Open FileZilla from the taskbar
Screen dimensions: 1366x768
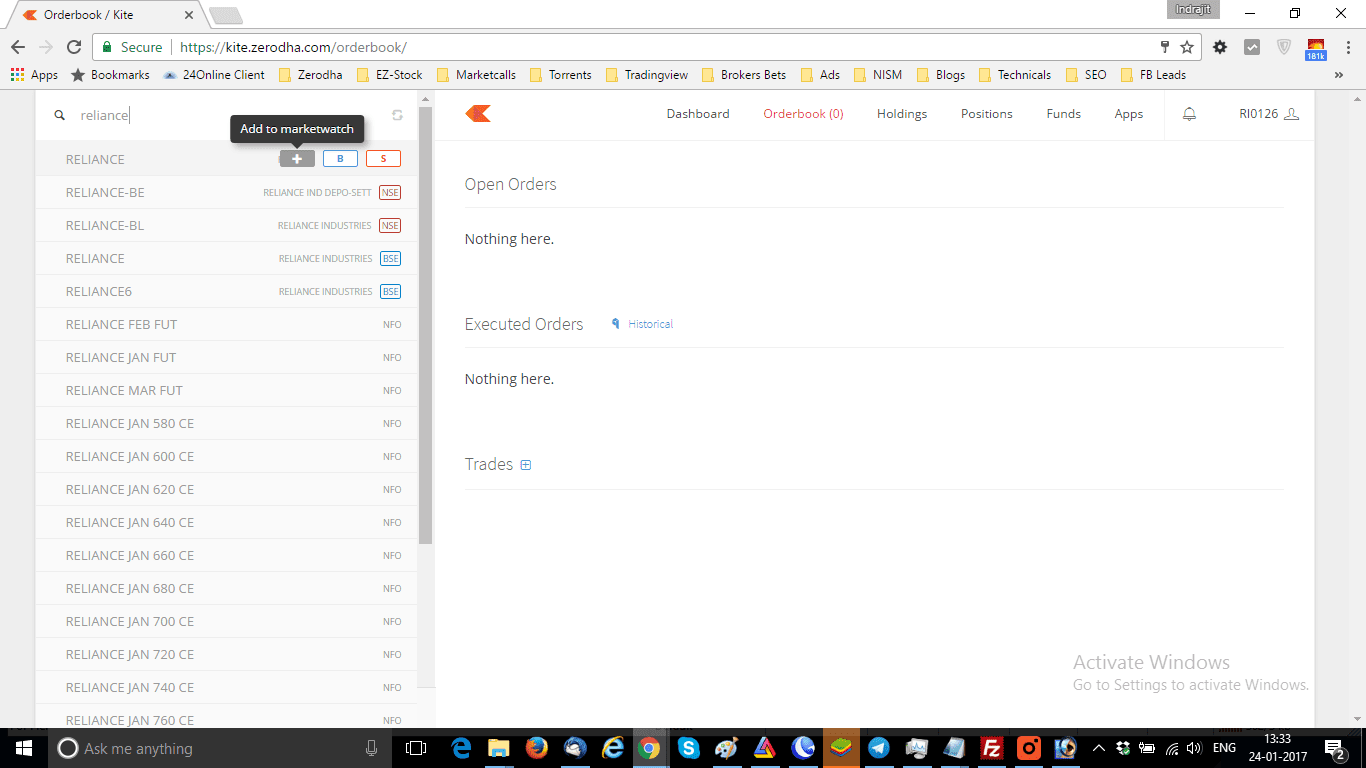(992, 748)
